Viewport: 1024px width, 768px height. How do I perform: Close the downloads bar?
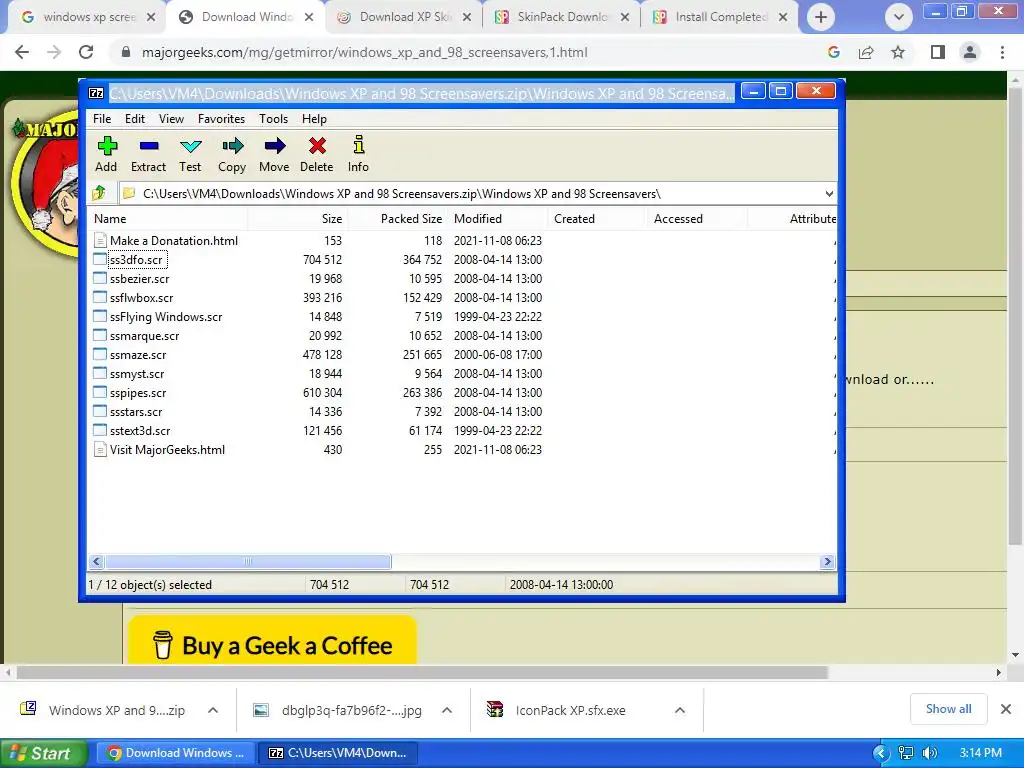[x=1006, y=709]
